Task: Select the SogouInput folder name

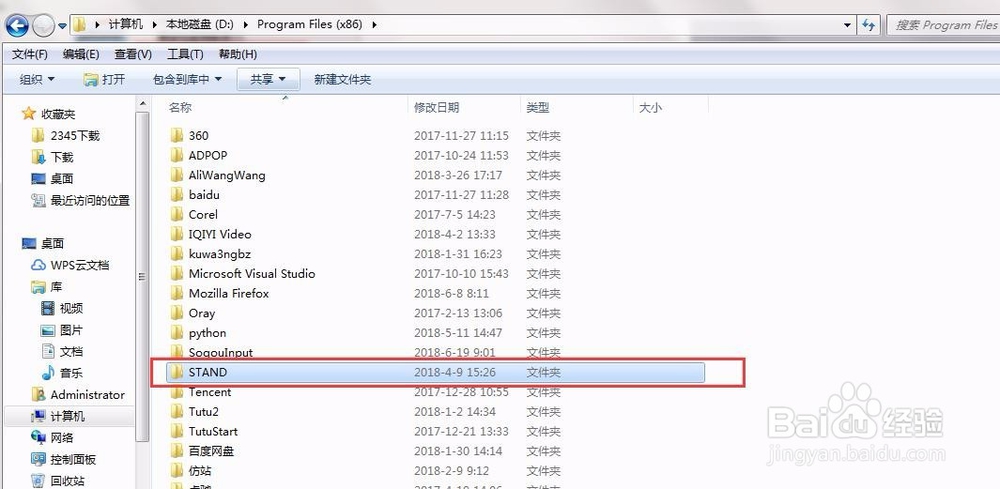Action: coord(221,352)
